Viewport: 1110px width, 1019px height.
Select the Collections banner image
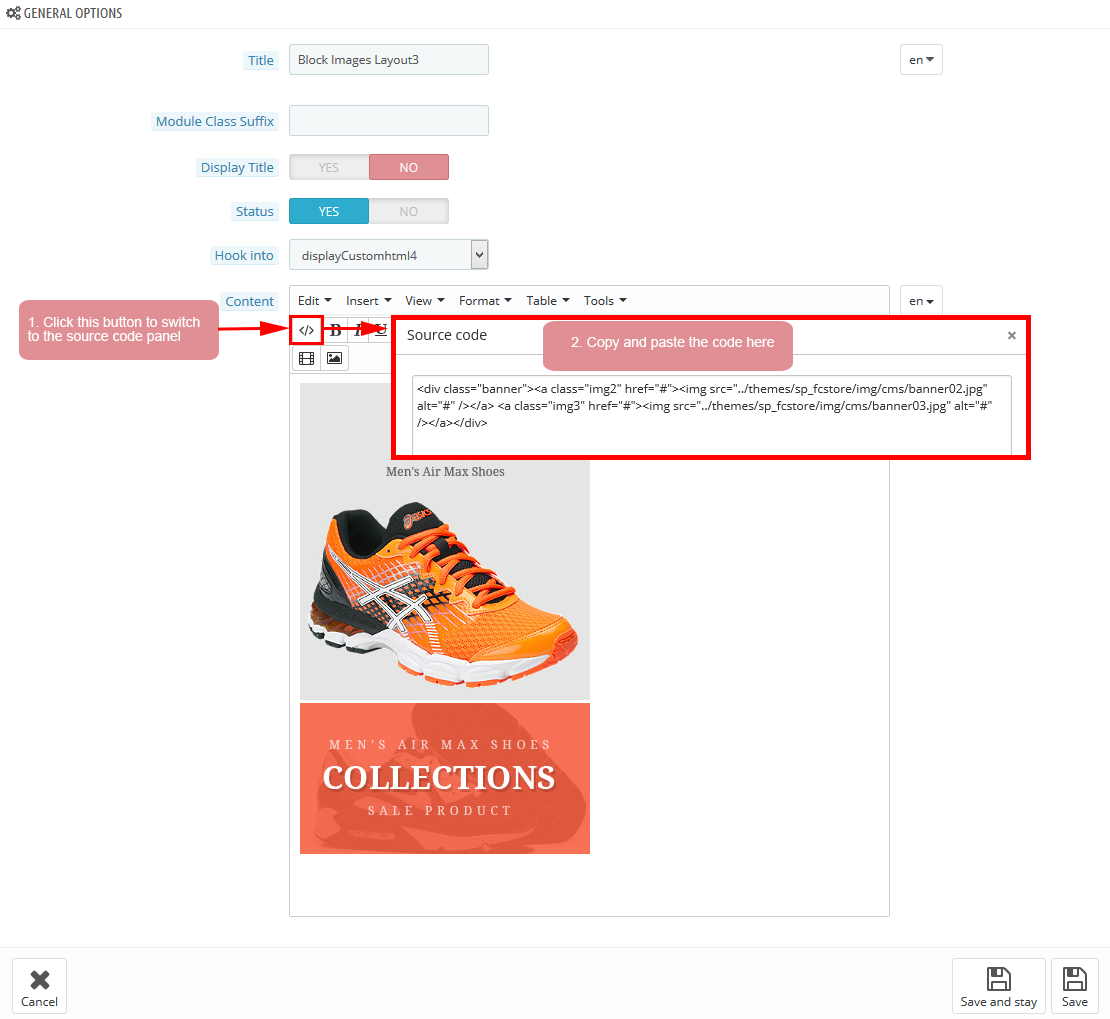coord(445,778)
